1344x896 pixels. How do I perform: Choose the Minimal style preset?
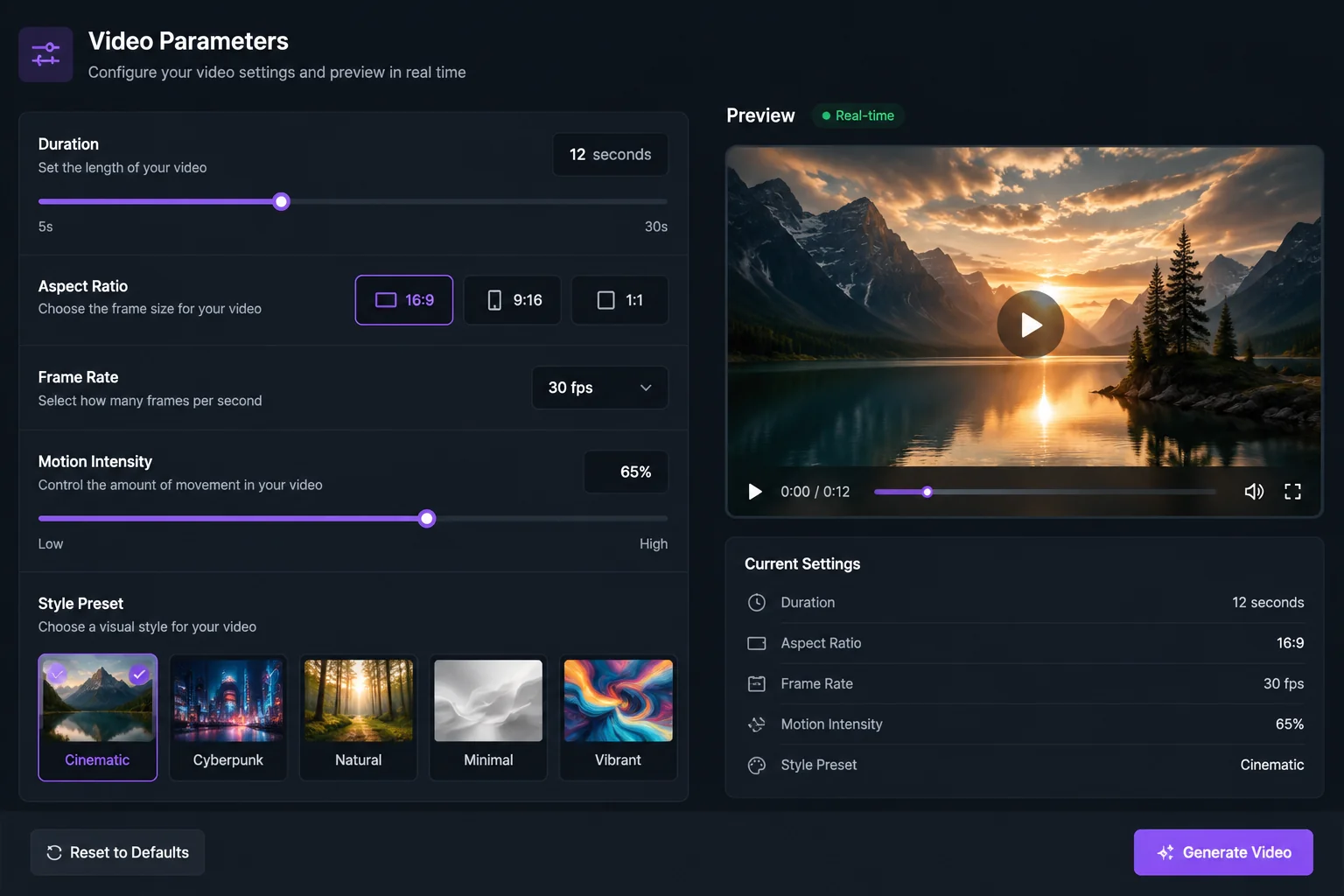click(488, 717)
